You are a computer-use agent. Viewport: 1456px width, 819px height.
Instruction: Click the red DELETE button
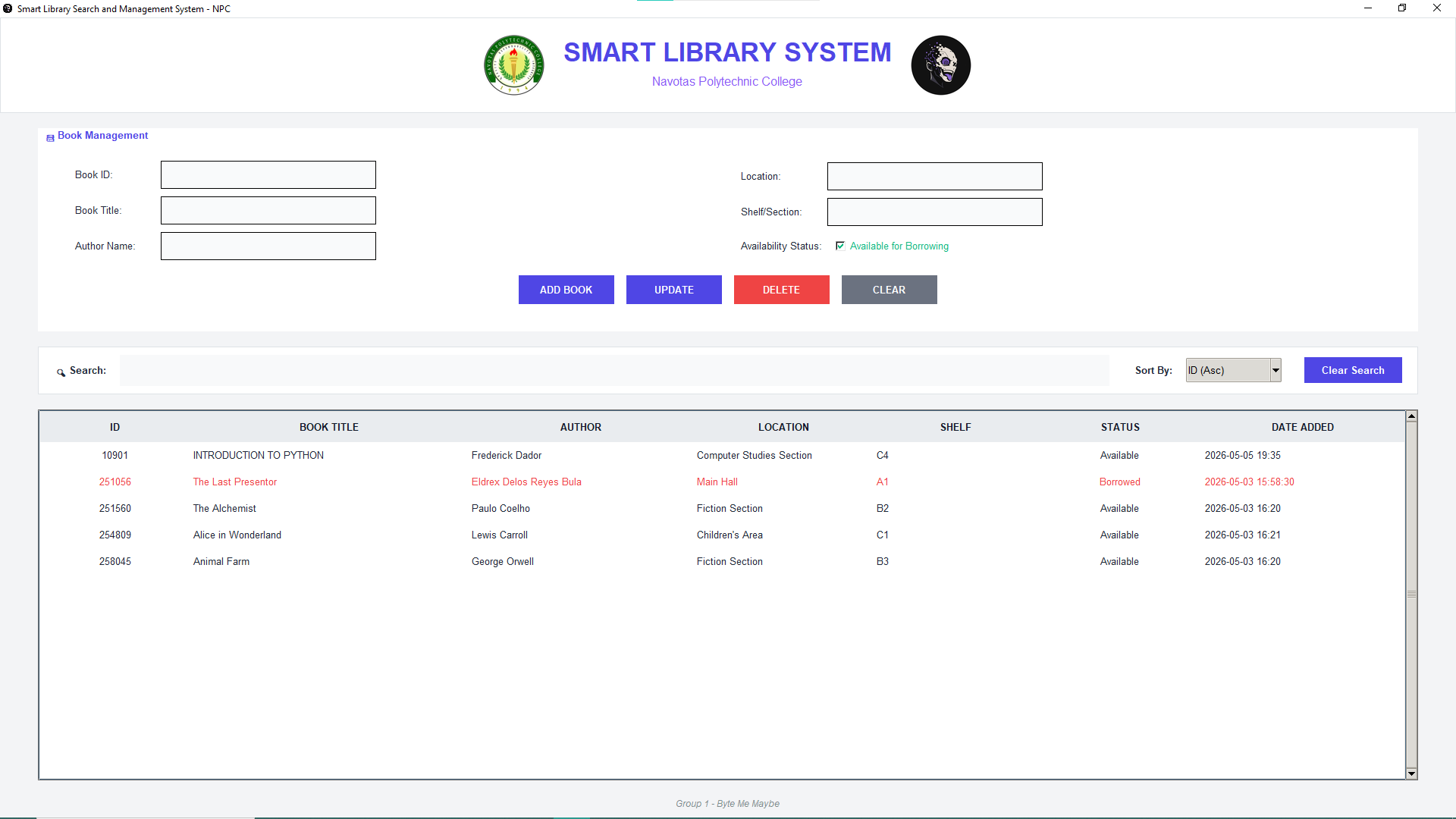coord(782,290)
